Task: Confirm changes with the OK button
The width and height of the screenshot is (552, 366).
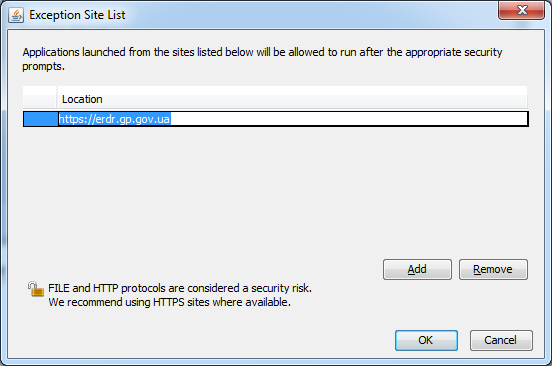Action: pyautogui.click(x=426, y=340)
